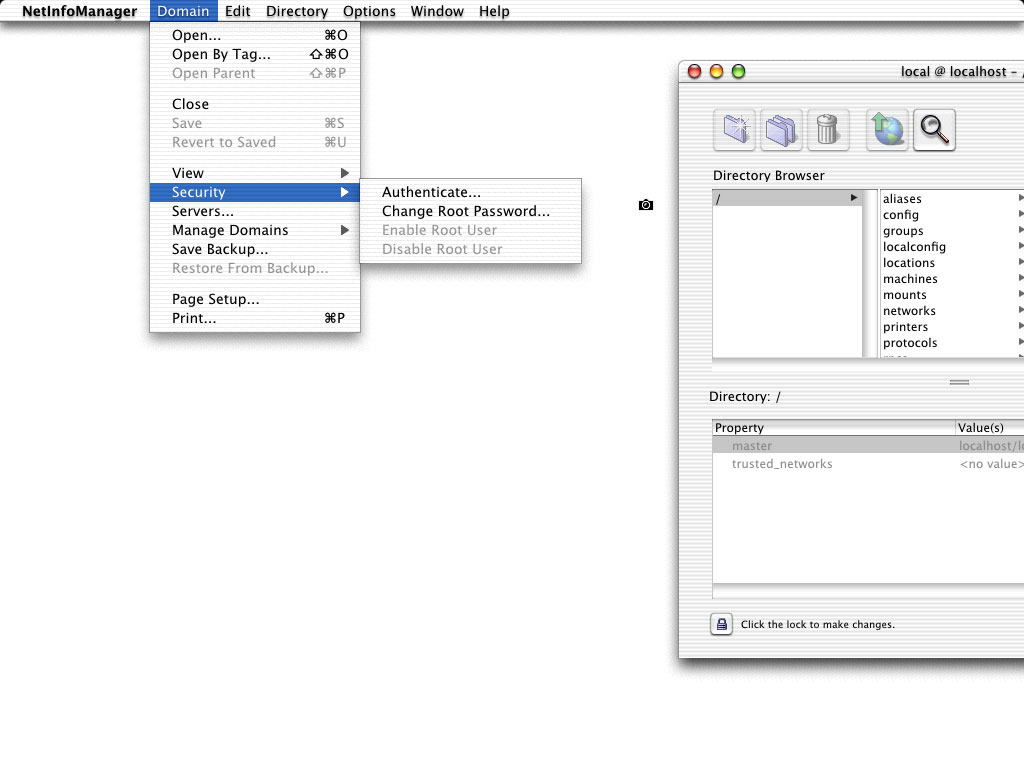Open the Directory menu

coord(296,11)
